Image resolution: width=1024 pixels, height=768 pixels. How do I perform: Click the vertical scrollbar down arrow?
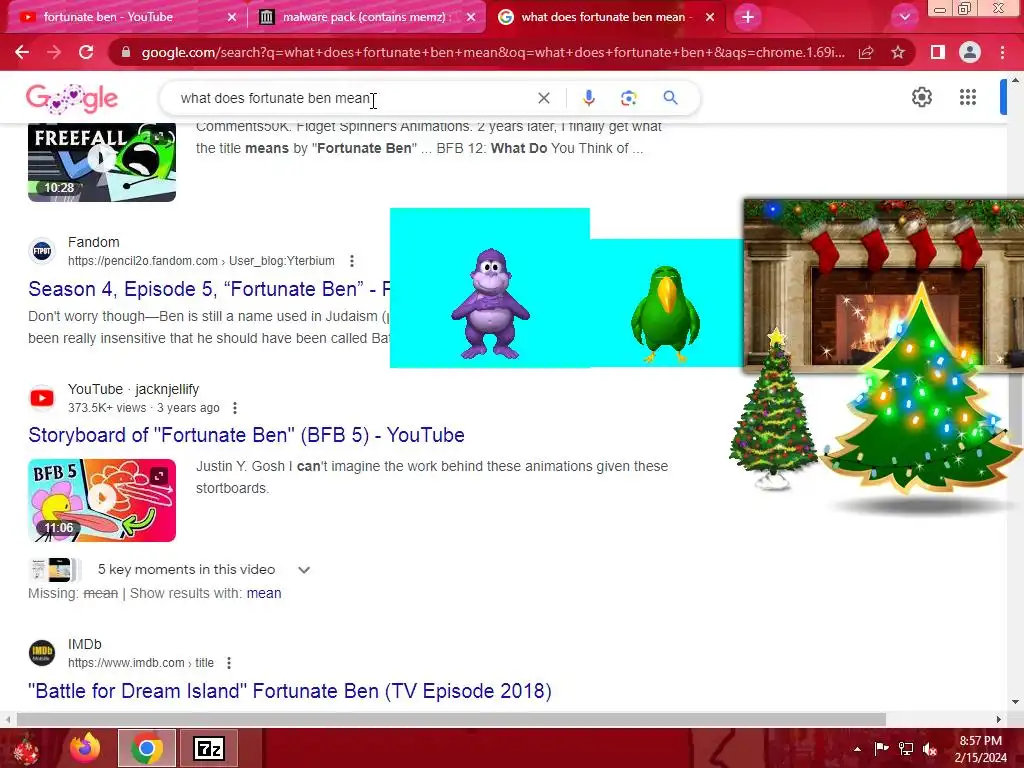click(1016, 702)
